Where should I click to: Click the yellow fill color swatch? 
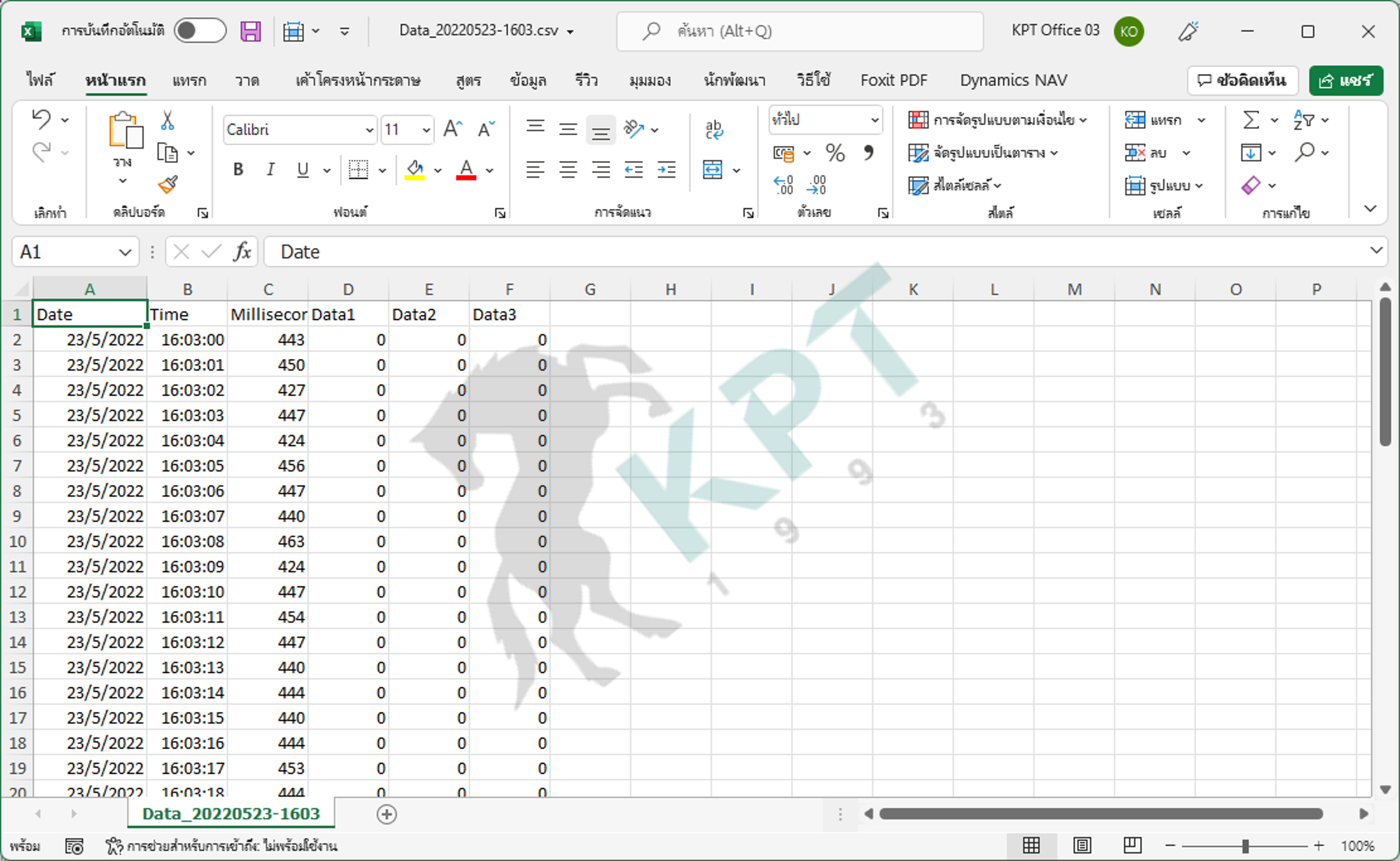tap(415, 170)
